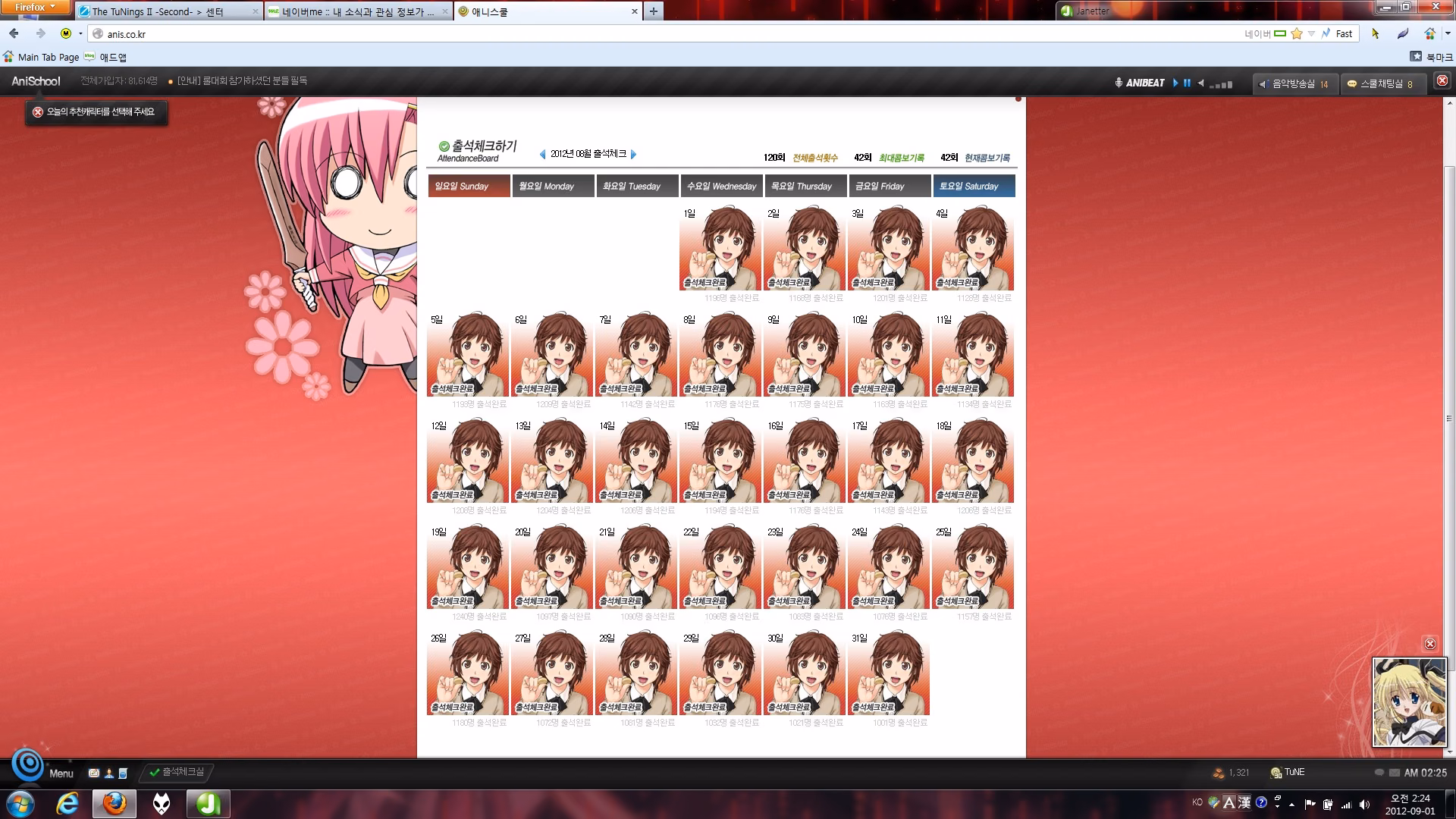Open the Firefox application menu
The width and height of the screenshot is (1456, 819).
36,8
